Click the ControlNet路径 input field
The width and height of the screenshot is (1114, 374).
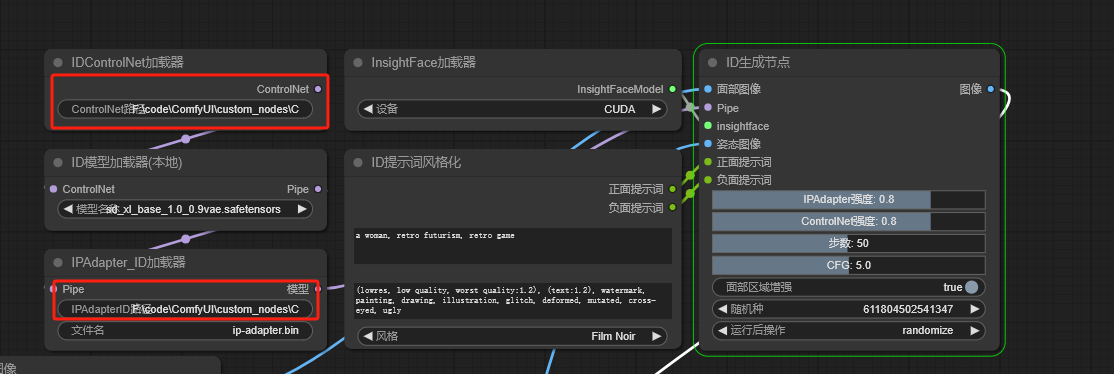tap(185, 109)
